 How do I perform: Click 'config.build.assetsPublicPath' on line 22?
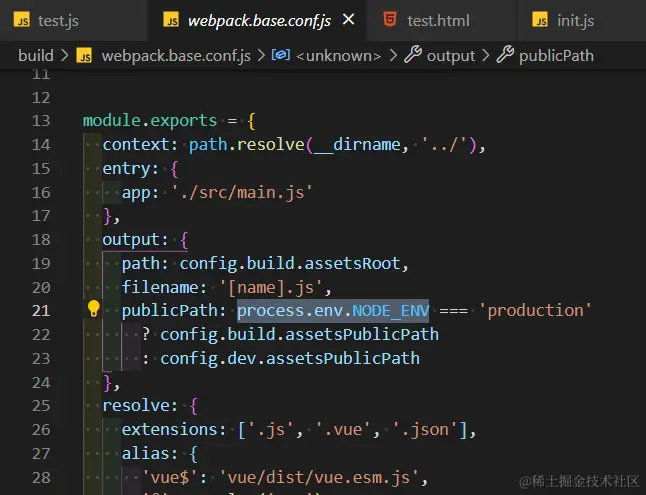[x=299, y=335]
